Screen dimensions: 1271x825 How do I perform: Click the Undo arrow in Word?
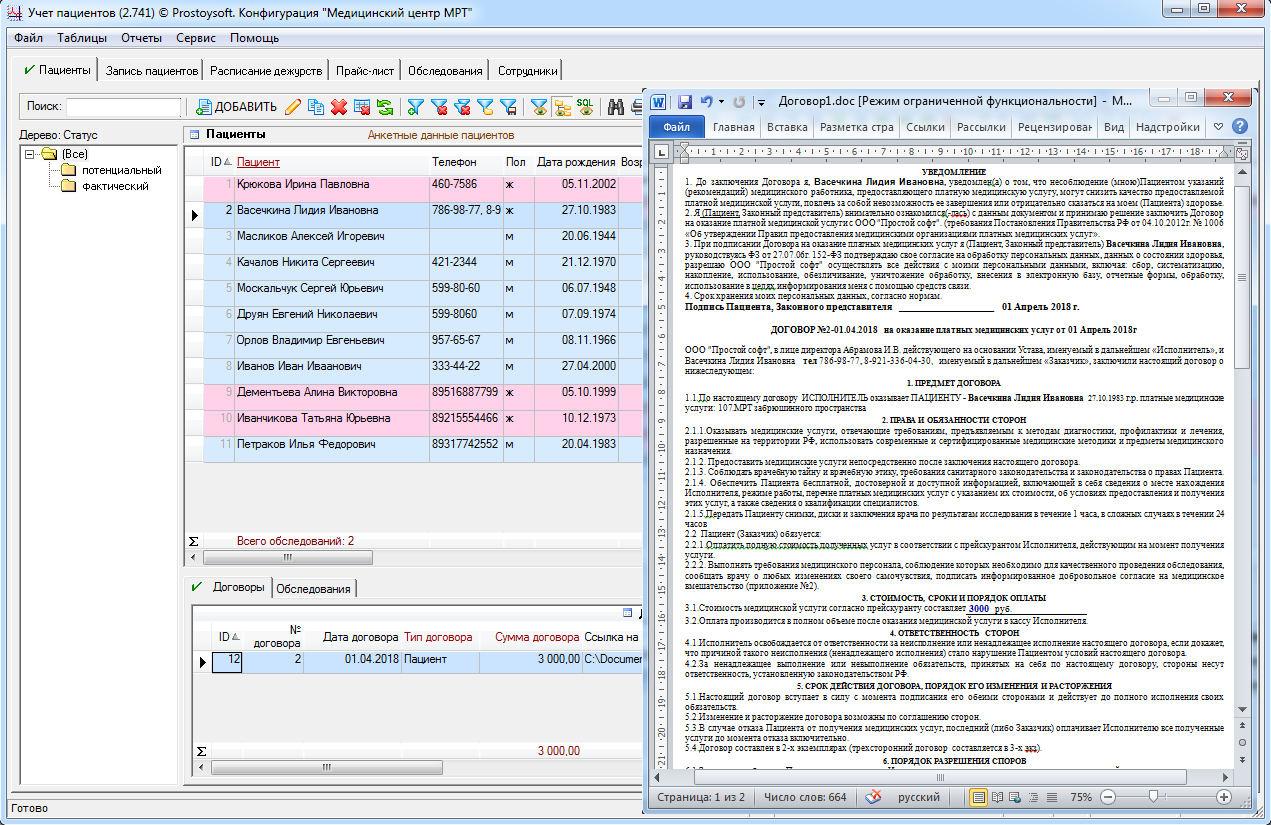pos(707,102)
